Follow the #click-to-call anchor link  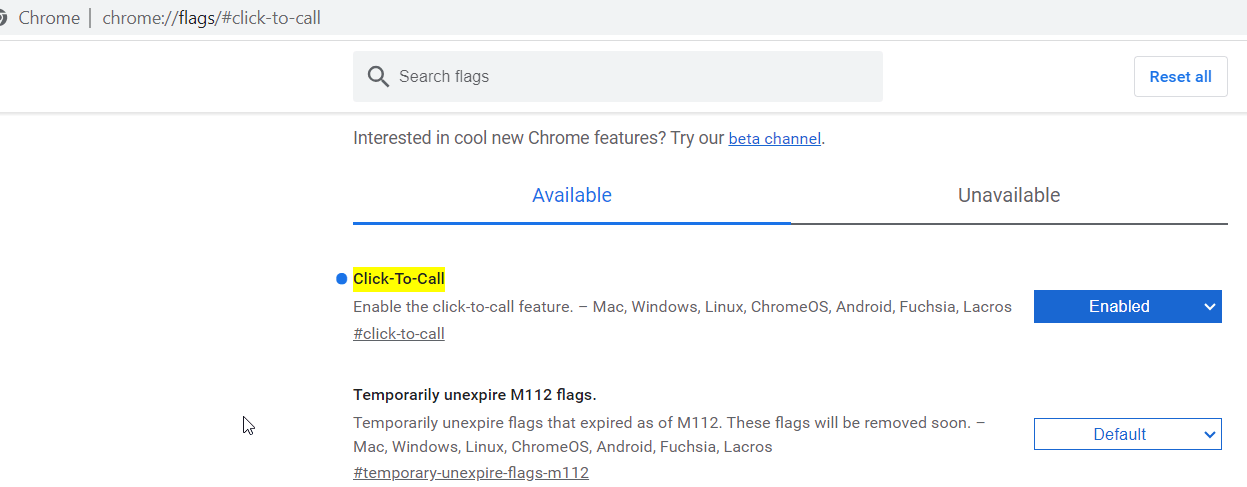[x=398, y=334]
